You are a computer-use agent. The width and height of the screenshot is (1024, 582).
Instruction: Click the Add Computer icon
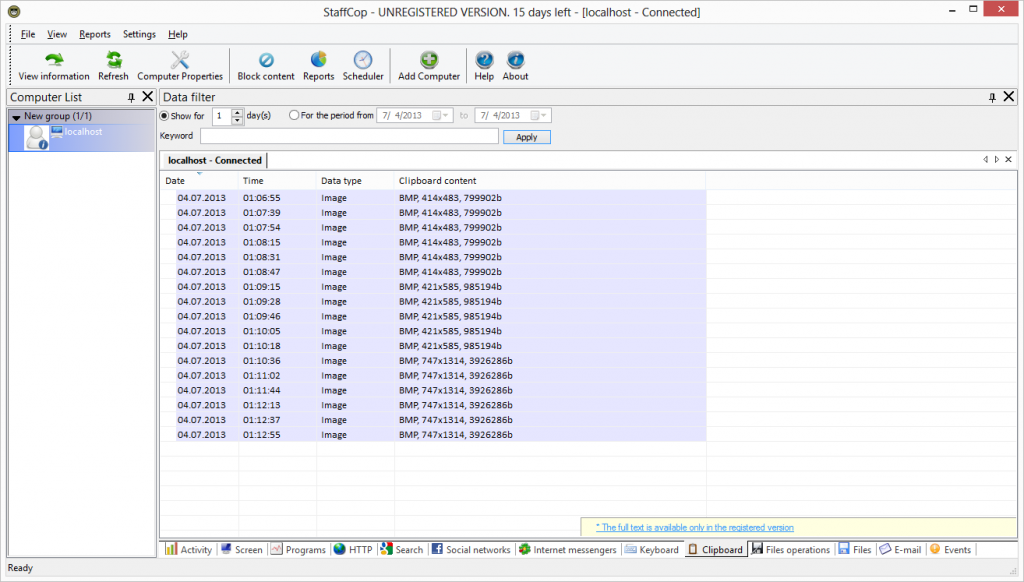pos(429,66)
